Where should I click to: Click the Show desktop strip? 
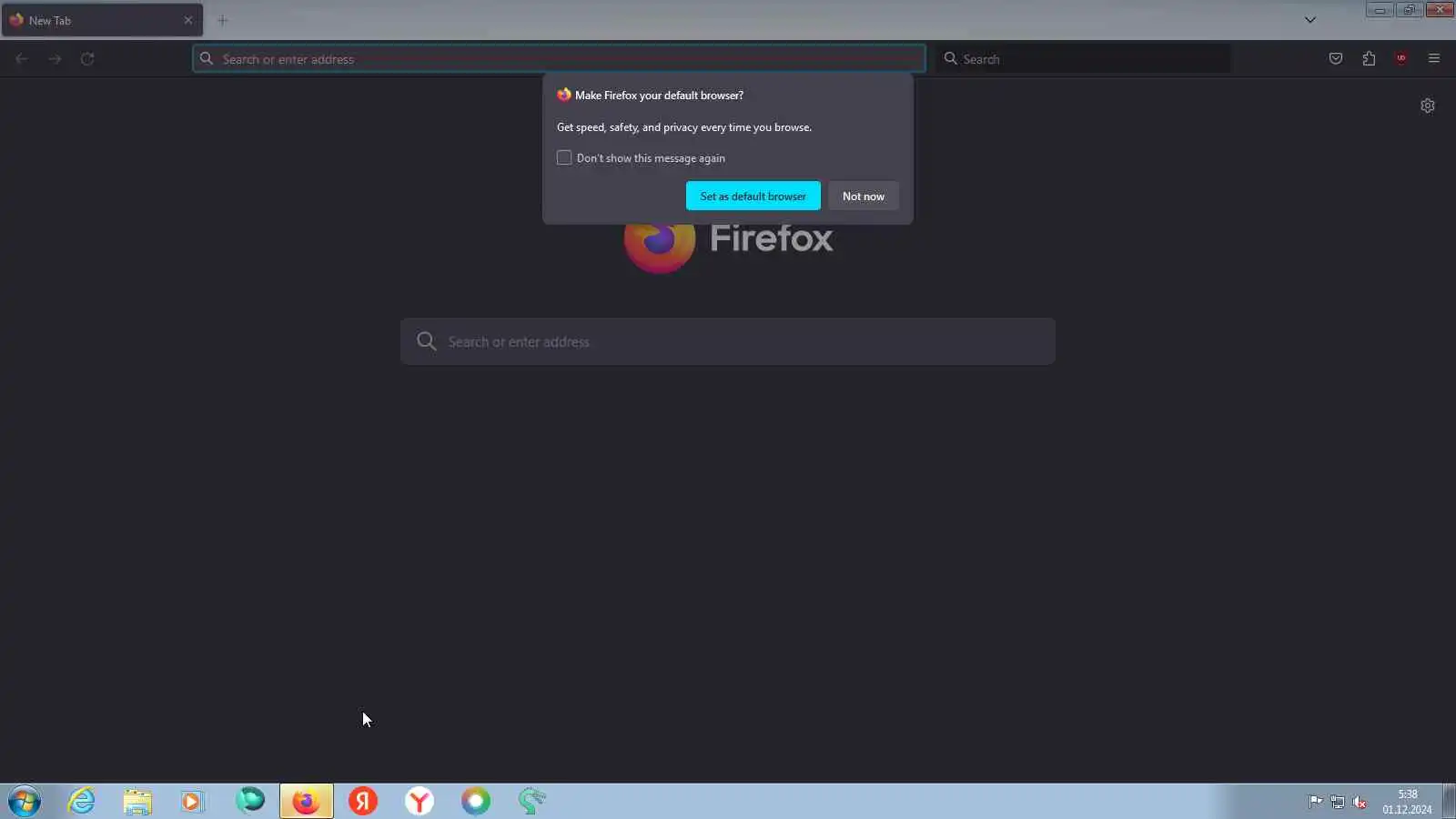(x=1449, y=802)
